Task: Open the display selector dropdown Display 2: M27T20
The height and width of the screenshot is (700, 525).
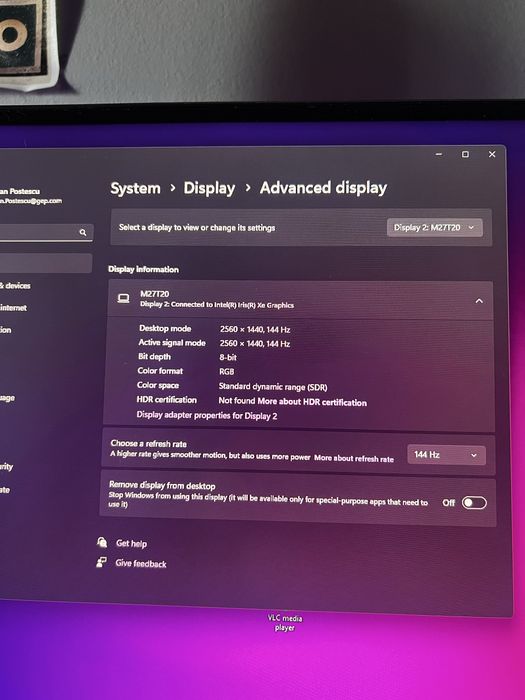Action: coord(434,228)
